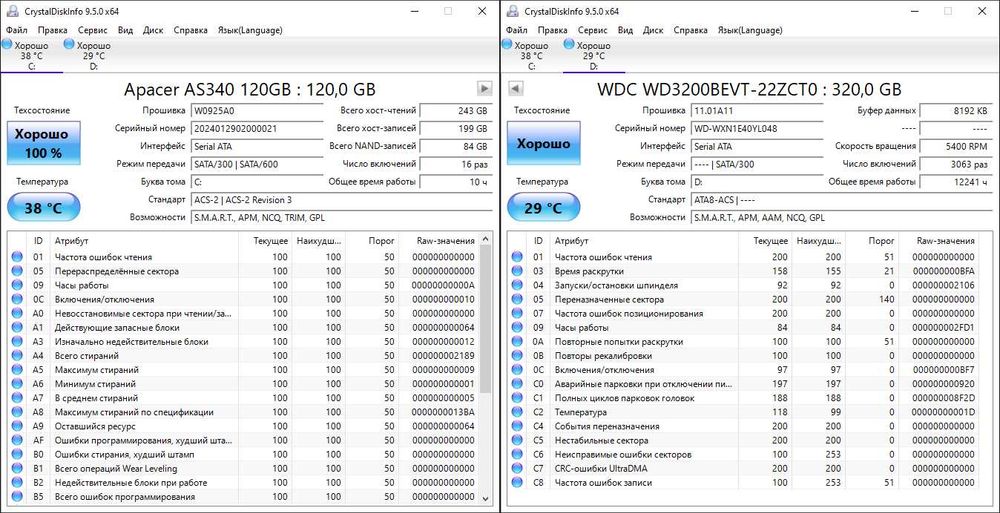
Task: Click ID column header in right window
Action: pos(538,241)
